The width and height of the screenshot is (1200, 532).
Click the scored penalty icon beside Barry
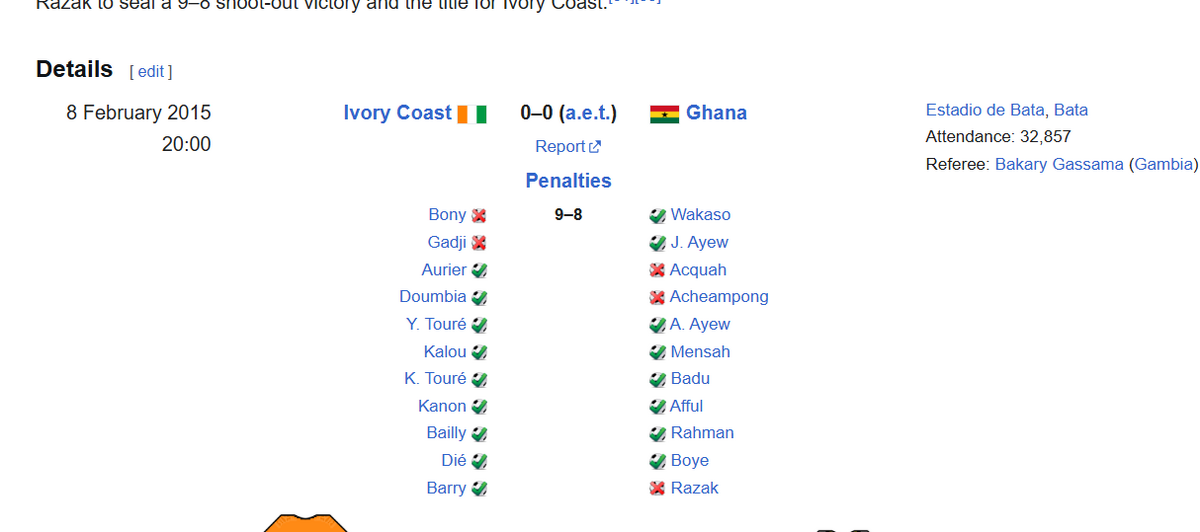click(479, 488)
